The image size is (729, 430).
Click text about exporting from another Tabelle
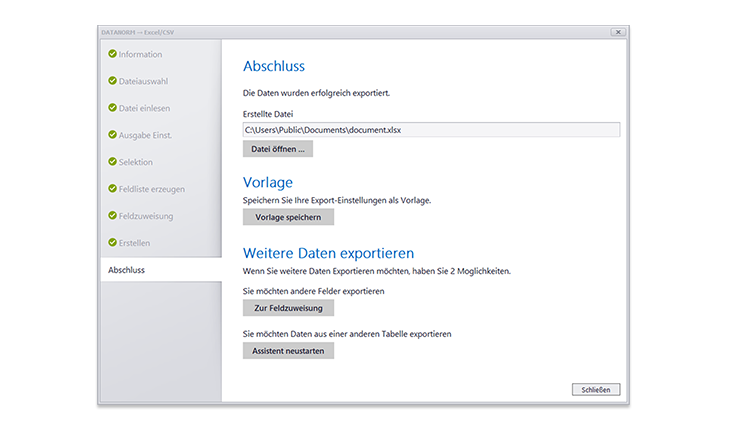347,334
